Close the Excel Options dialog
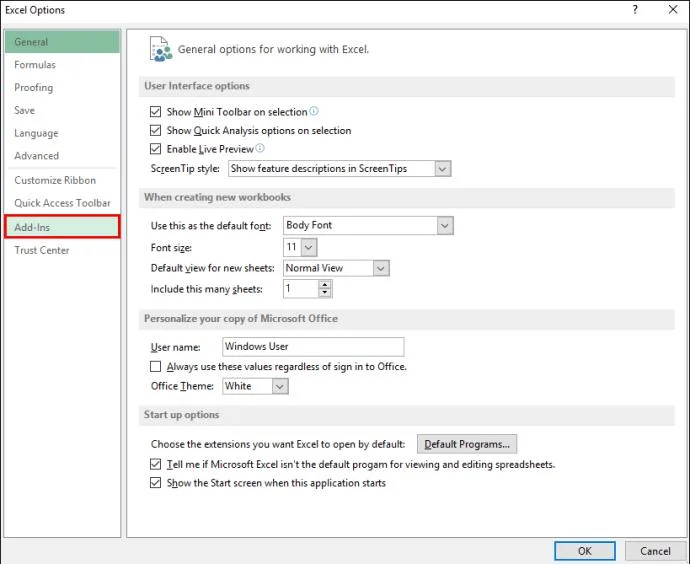The width and height of the screenshot is (690, 564). (x=673, y=9)
